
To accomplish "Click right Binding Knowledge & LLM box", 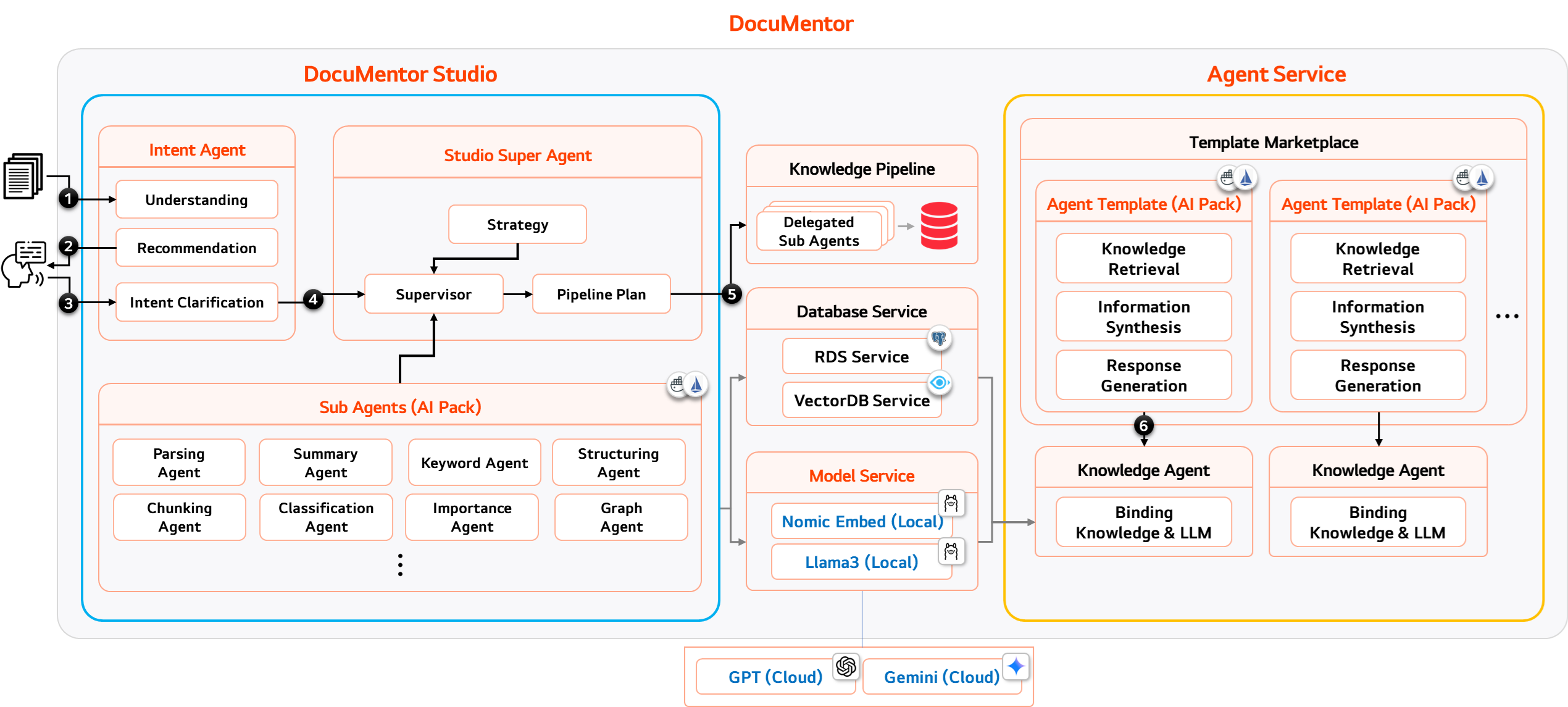I will click(1378, 522).
